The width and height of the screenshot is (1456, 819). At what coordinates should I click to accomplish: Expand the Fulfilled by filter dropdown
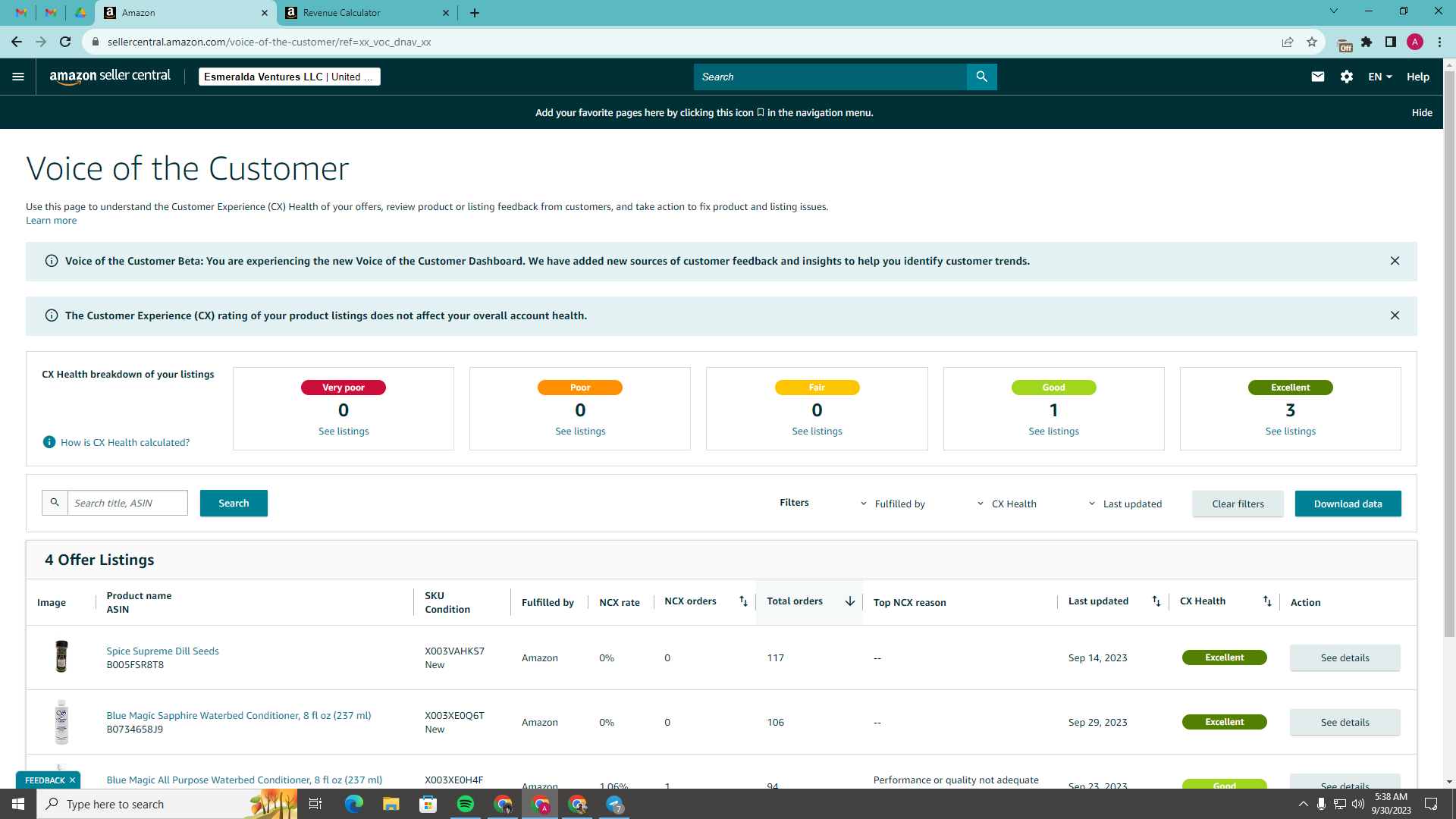[893, 504]
